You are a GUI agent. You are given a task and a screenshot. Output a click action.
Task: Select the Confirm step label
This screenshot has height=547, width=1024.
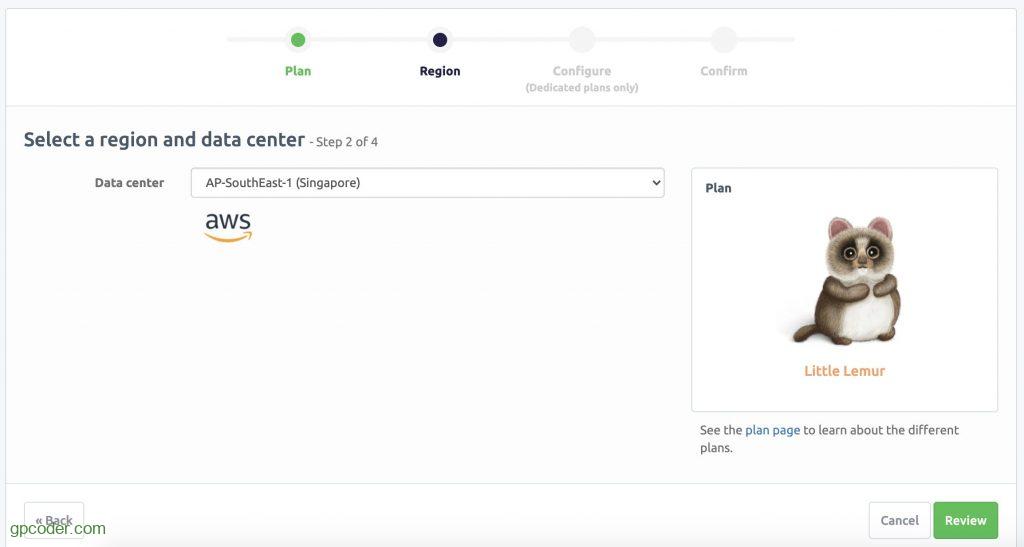724,71
